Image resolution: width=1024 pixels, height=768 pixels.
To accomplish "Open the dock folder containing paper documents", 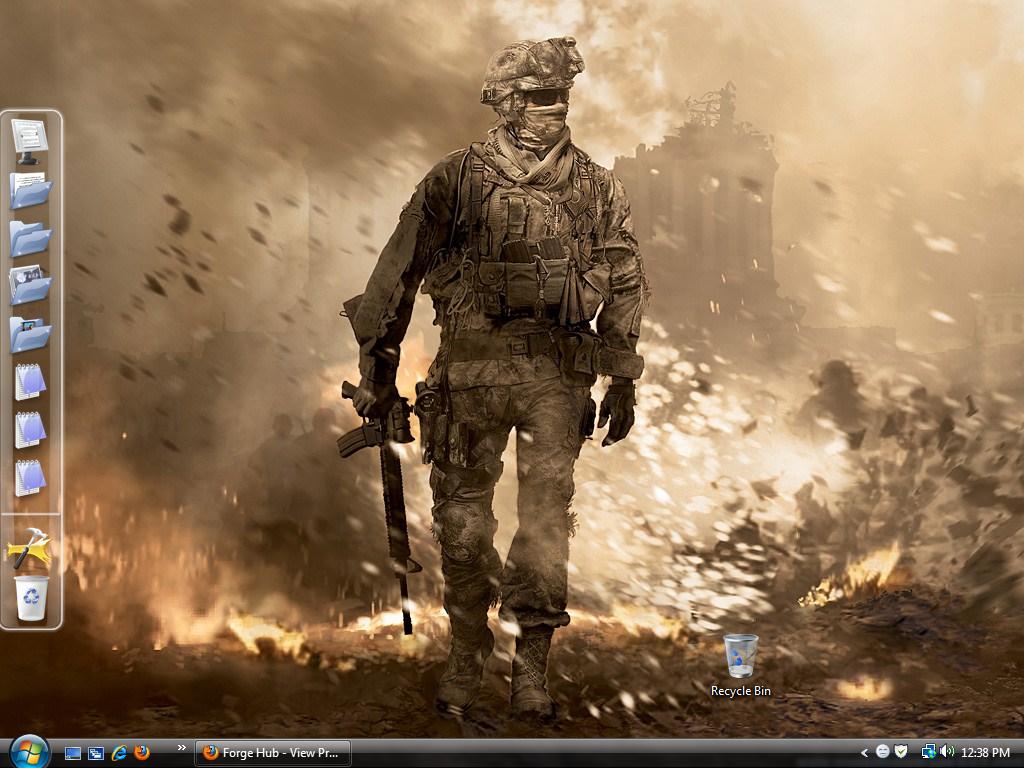I will (x=30, y=191).
